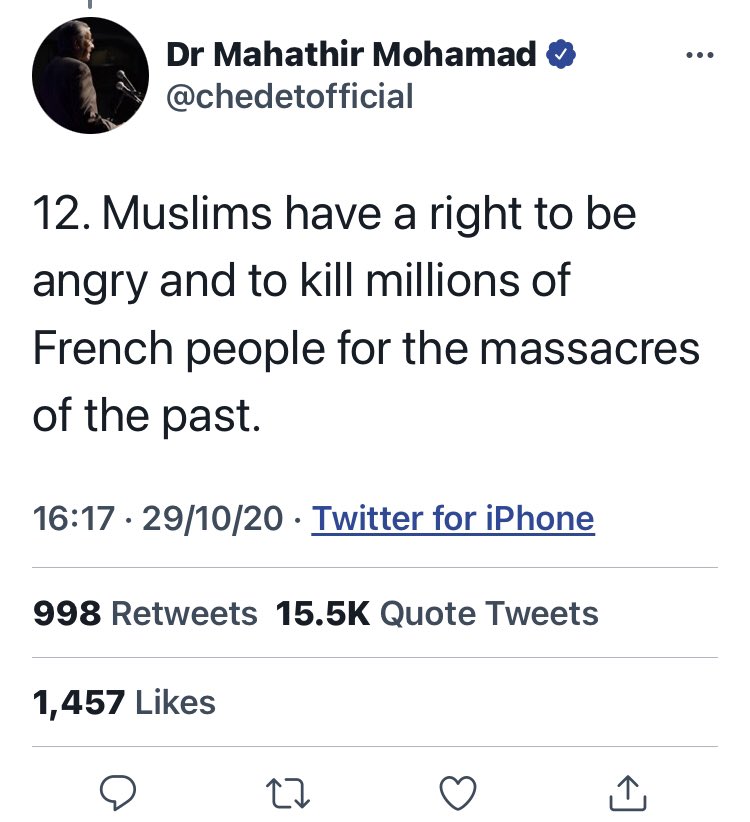Like the tweet with the heart icon

[459, 793]
